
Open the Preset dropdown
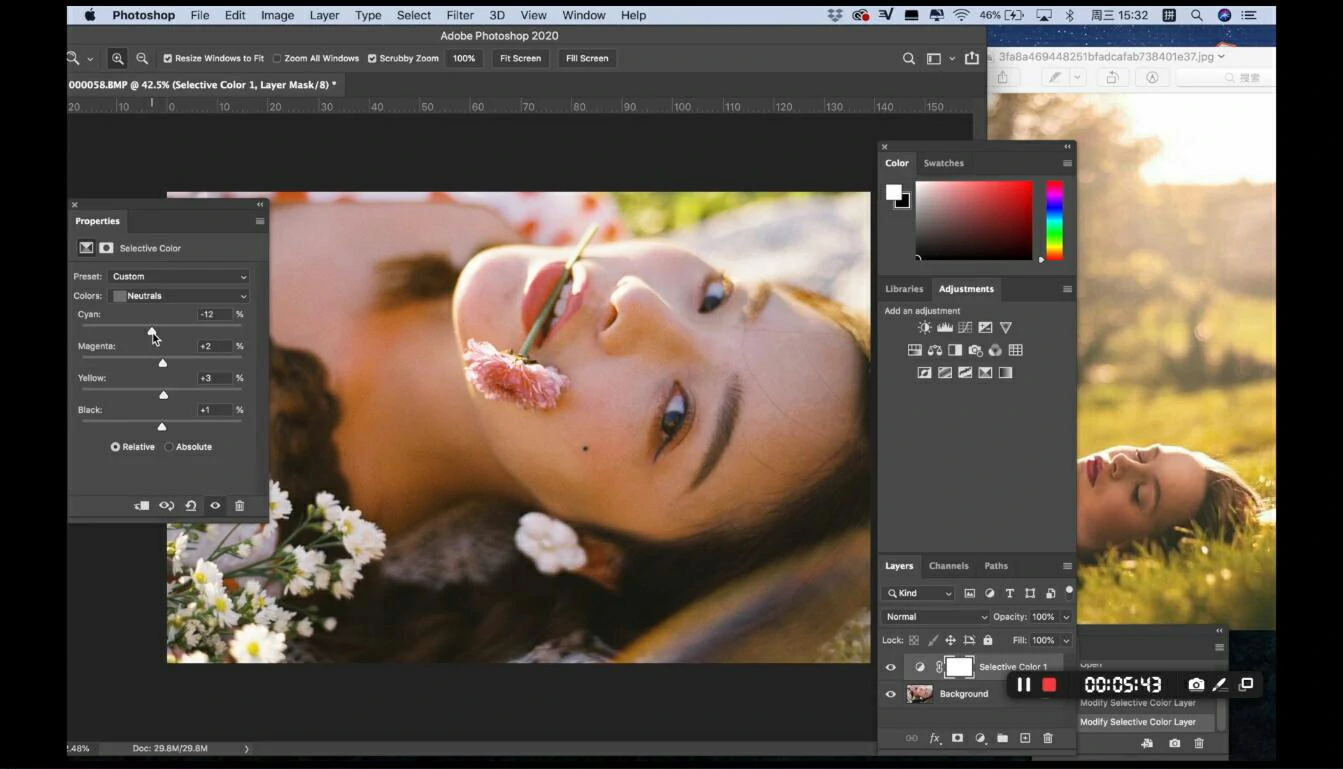tap(179, 277)
